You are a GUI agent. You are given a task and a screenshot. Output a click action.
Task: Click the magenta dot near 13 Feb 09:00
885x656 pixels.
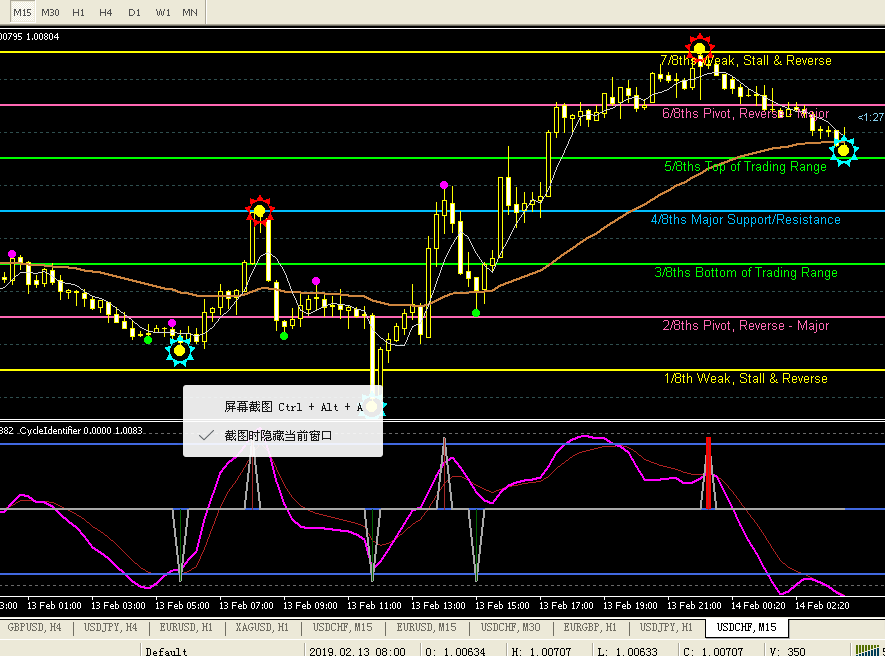tap(316, 281)
